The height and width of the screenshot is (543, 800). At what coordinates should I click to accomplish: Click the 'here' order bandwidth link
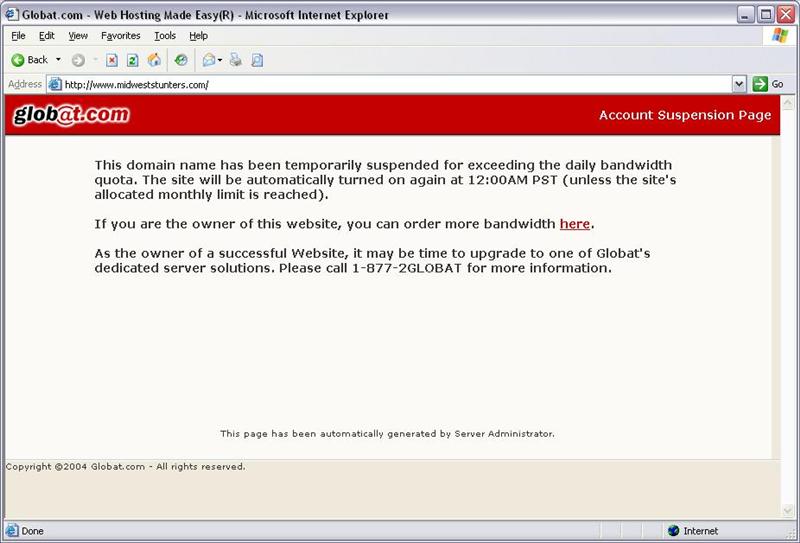tap(574, 223)
